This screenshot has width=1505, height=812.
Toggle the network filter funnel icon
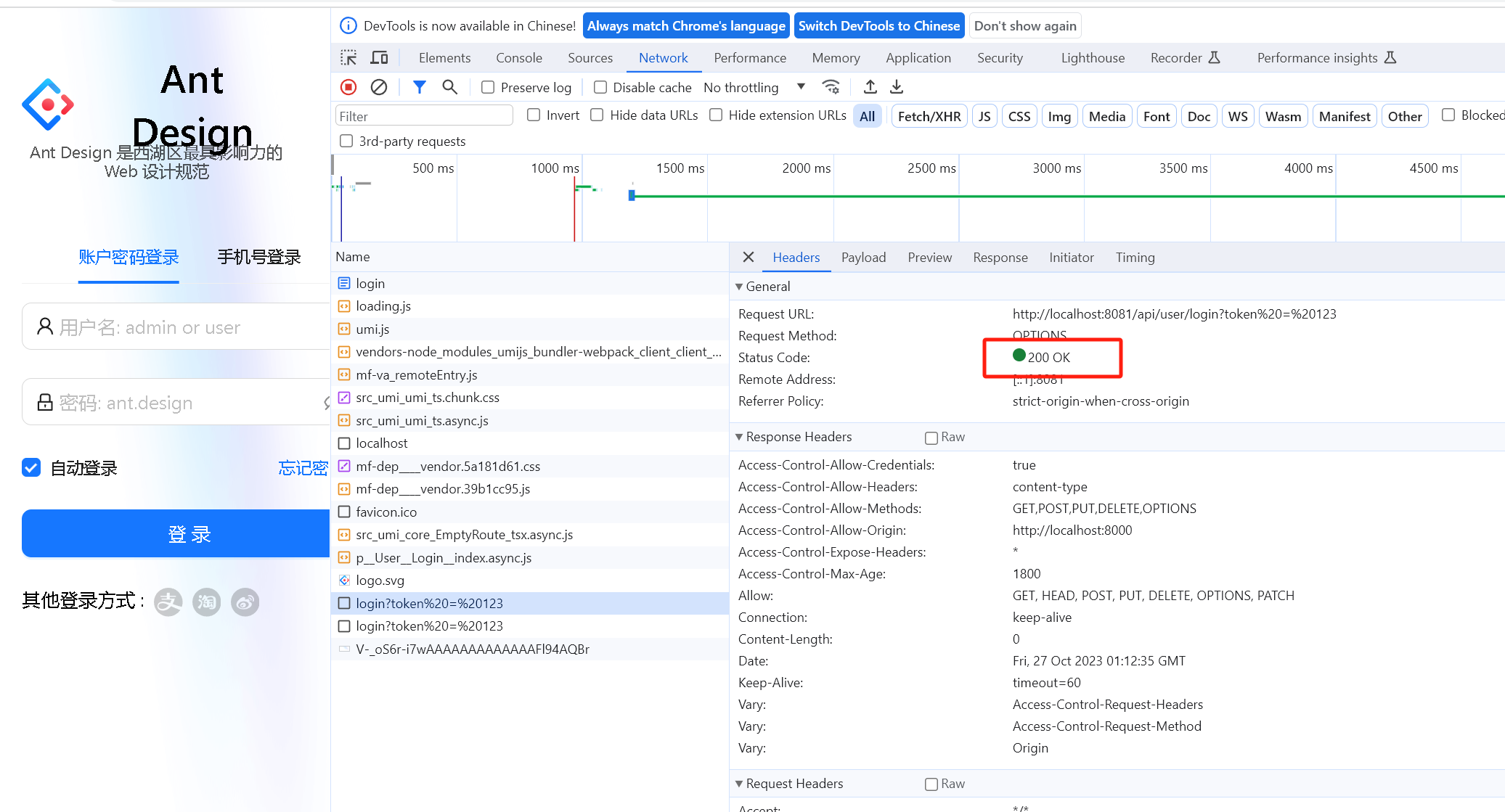coord(419,87)
